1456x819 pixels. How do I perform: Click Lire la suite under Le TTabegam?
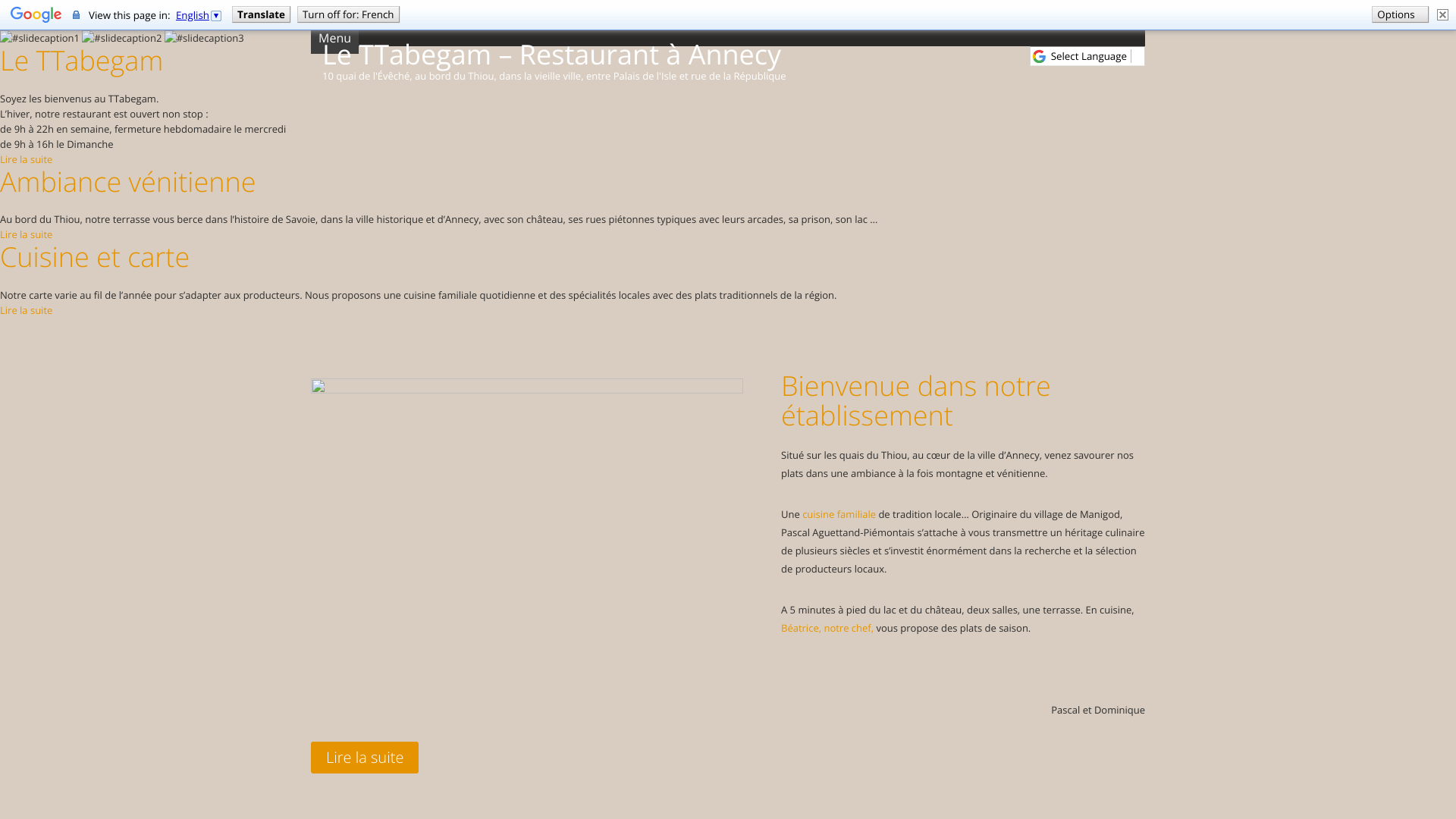click(x=27, y=159)
